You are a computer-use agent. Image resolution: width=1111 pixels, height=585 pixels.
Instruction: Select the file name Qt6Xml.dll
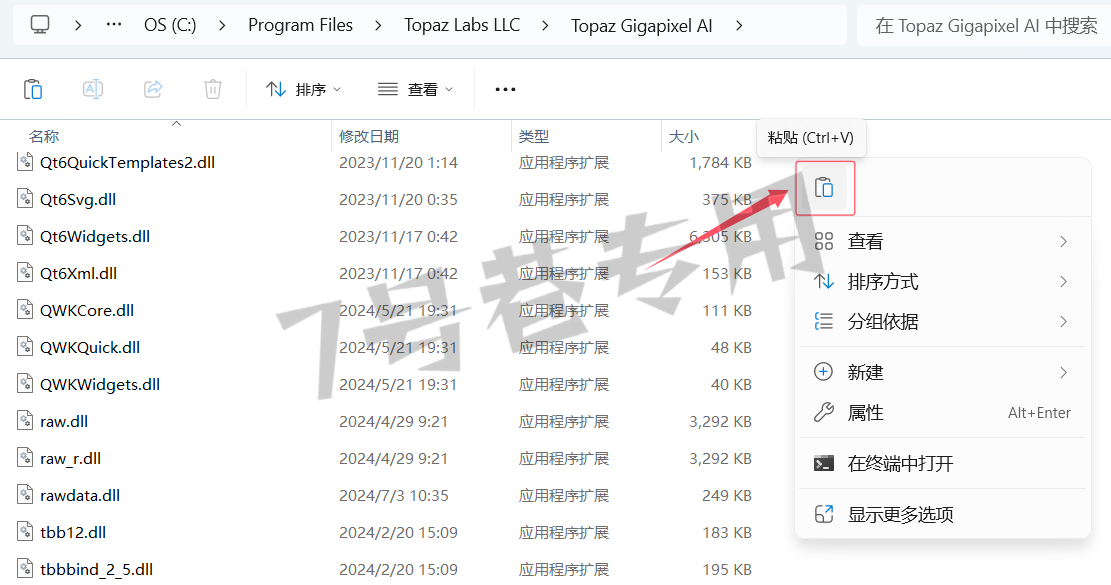79,273
